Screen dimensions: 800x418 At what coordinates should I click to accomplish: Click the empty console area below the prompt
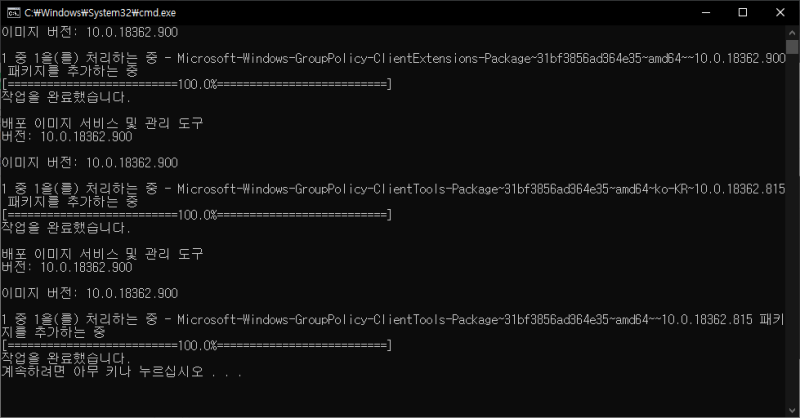[393, 398]
